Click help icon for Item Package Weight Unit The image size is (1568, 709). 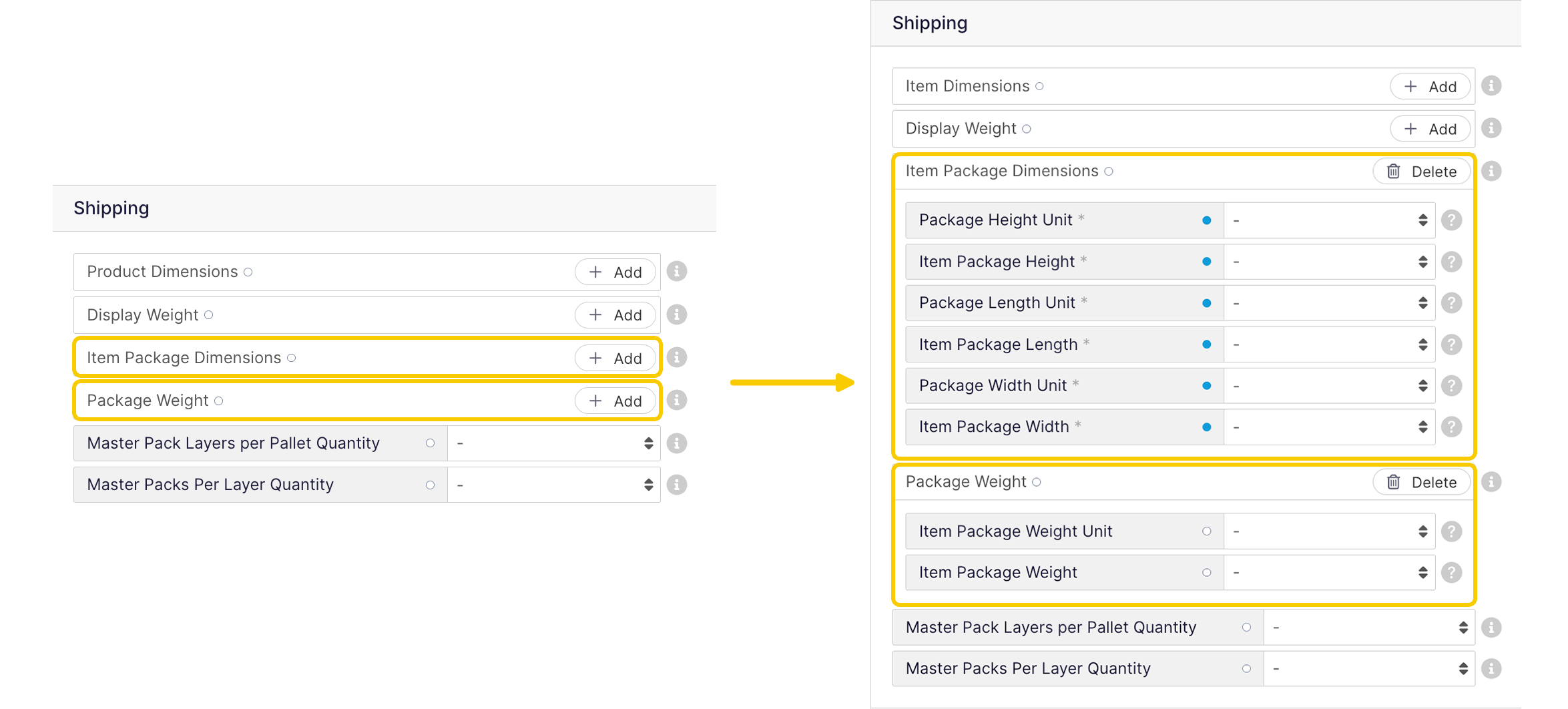(1451, 531)
